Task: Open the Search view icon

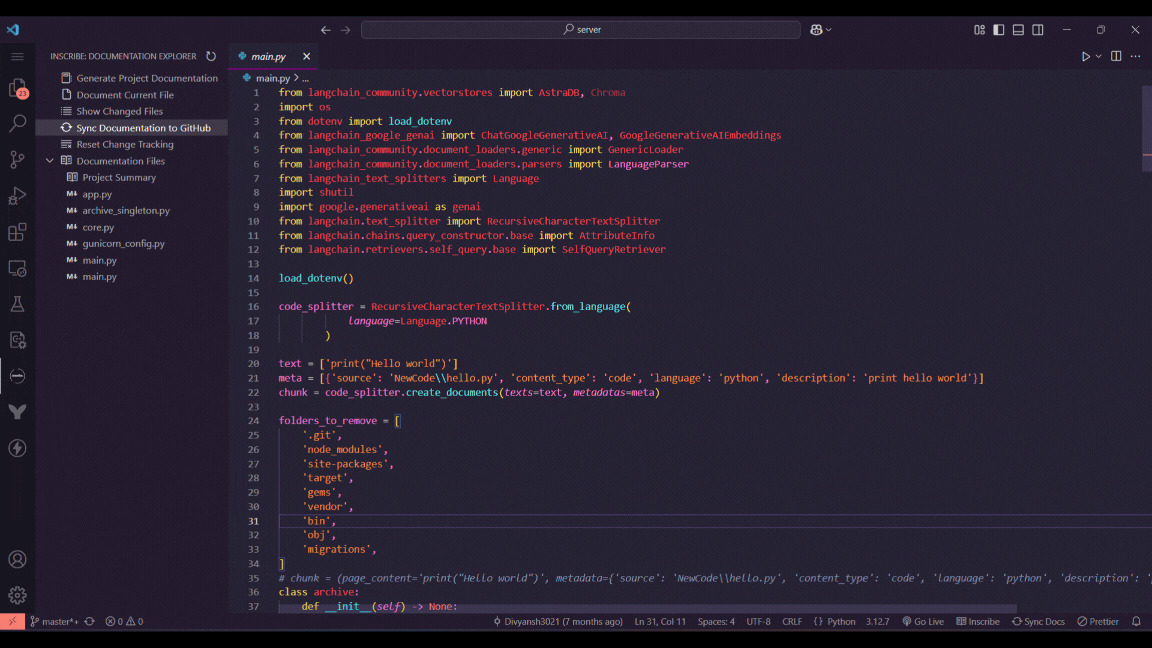Action: tap(18, 123)
